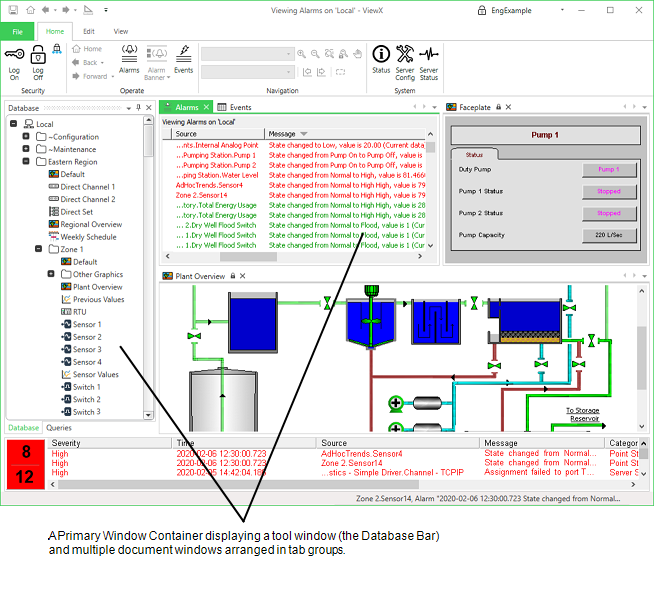The image size is (654, 590).
Task: Click the red alarm count 8 box
Action: 26,452
